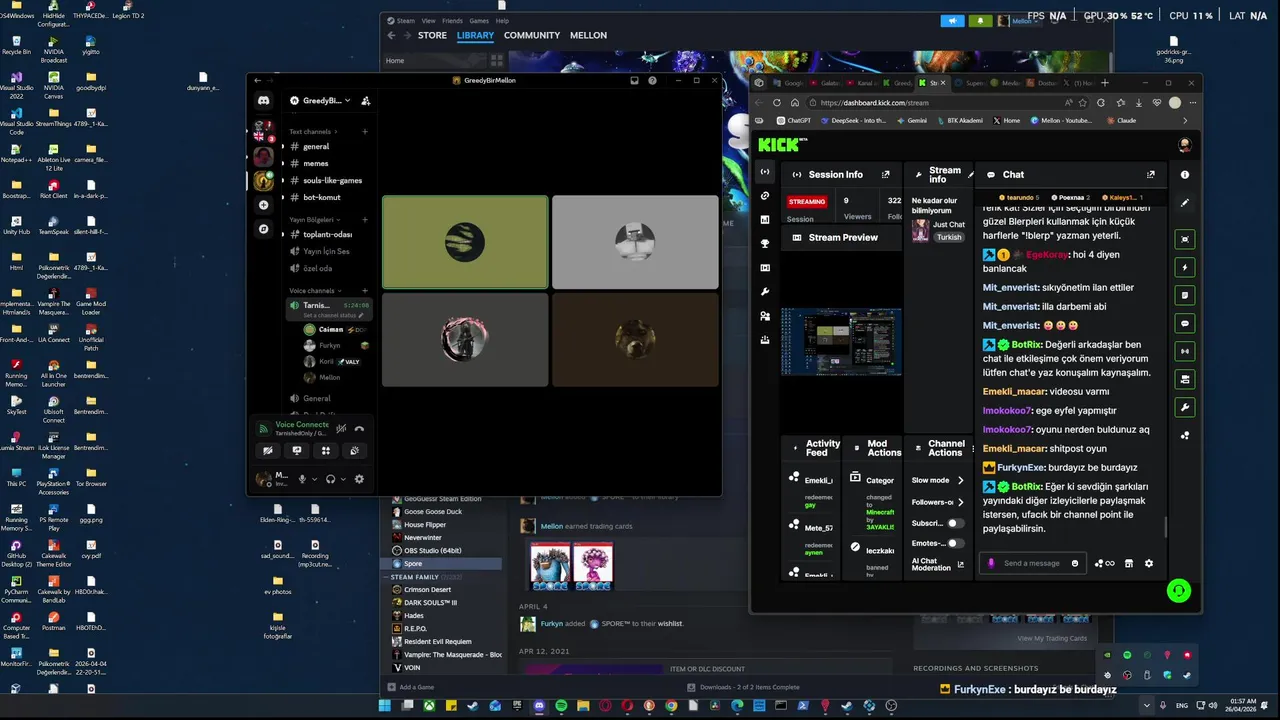This screenshot has height=720, width=1280.
Task: Open Discord direct messages home icon
Action: click(x=263, y=101)
